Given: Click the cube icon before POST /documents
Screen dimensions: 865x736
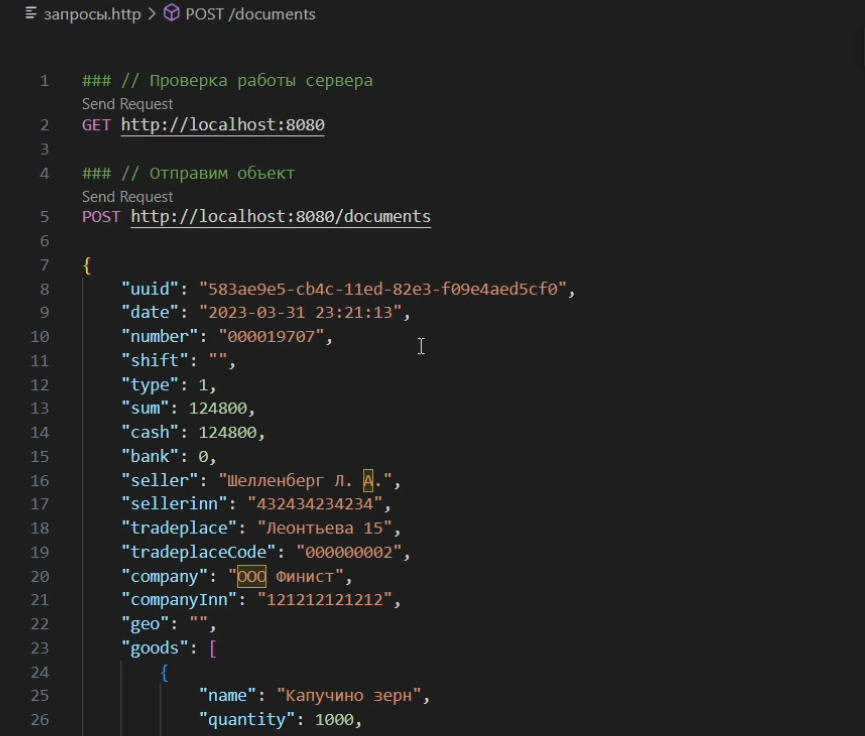Looking at the screenshot, I should point(172,13).
